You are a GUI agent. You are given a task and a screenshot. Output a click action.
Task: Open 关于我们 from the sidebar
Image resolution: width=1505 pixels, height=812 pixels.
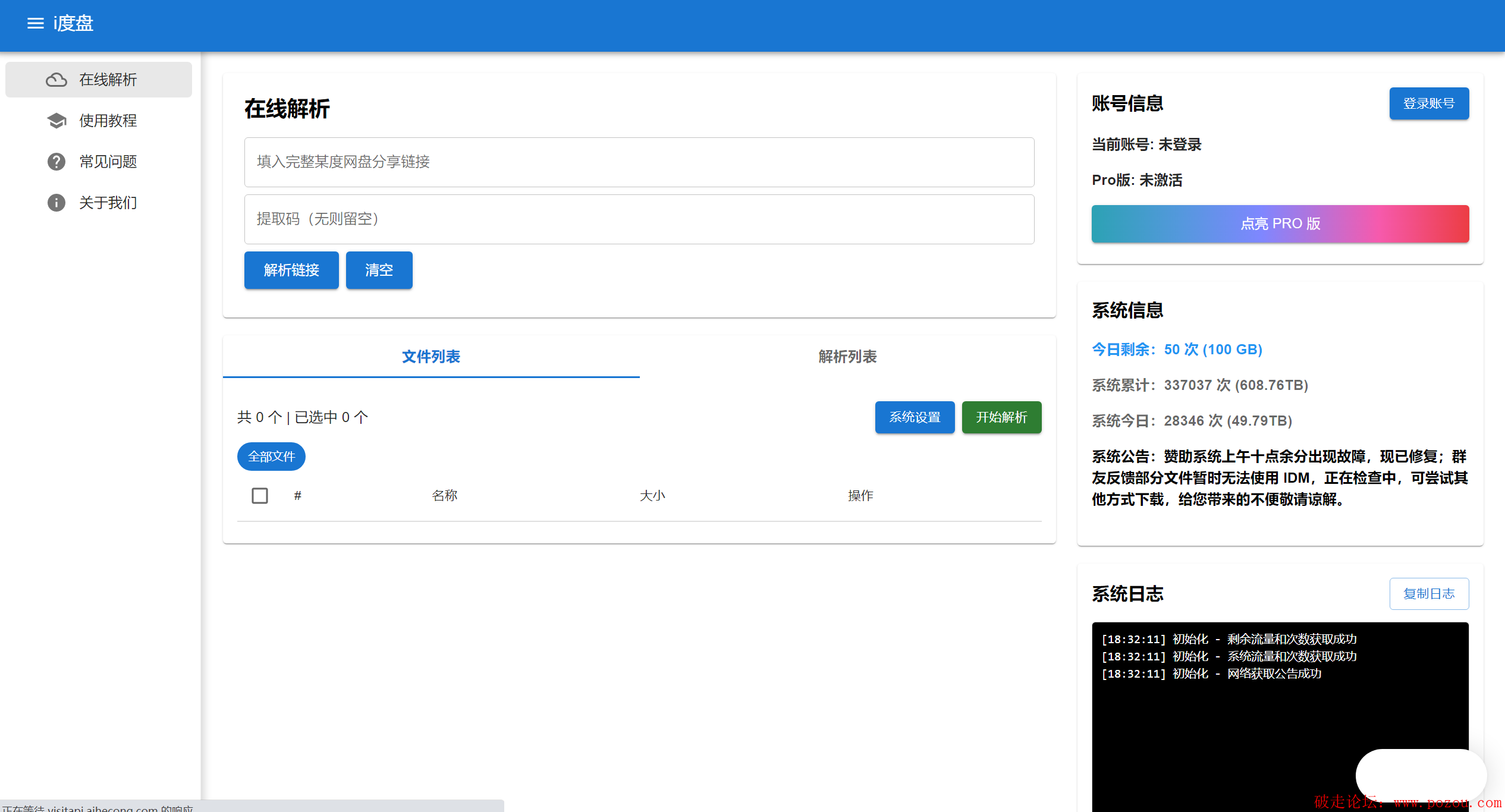[108, 203]
